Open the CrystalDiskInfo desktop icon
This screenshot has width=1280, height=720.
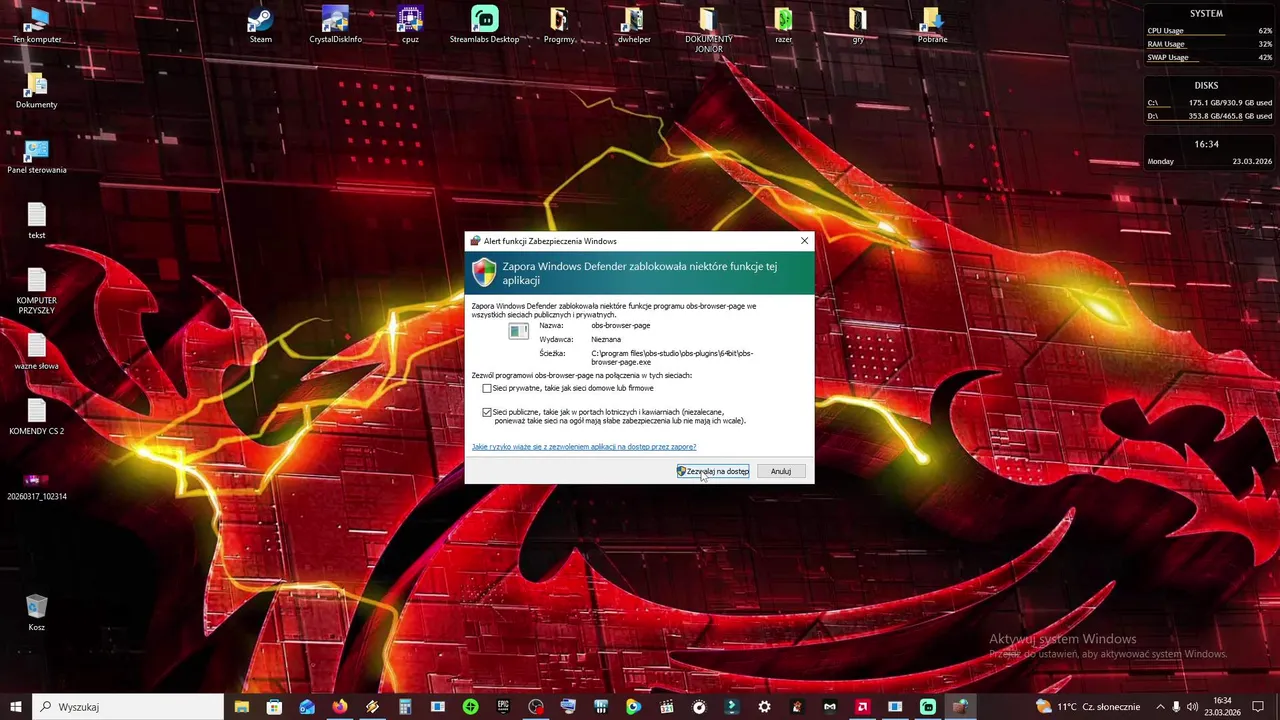click(x=335, y=25)
